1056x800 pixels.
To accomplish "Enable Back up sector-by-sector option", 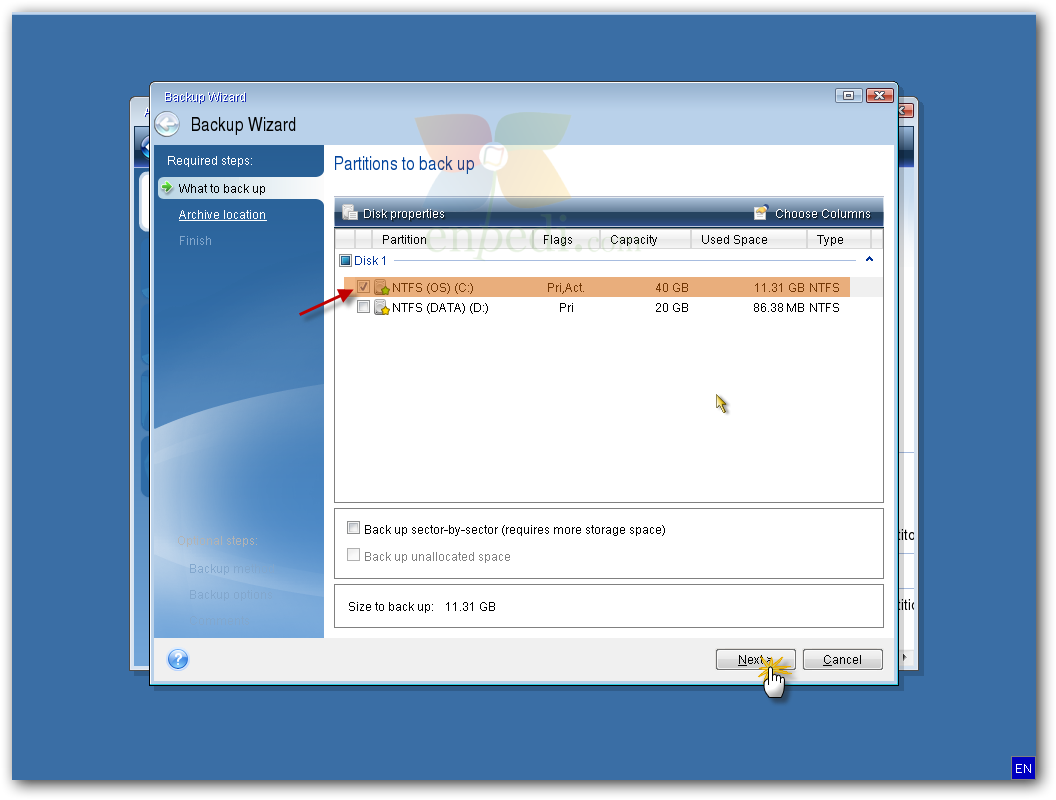I will click(353, 528).
